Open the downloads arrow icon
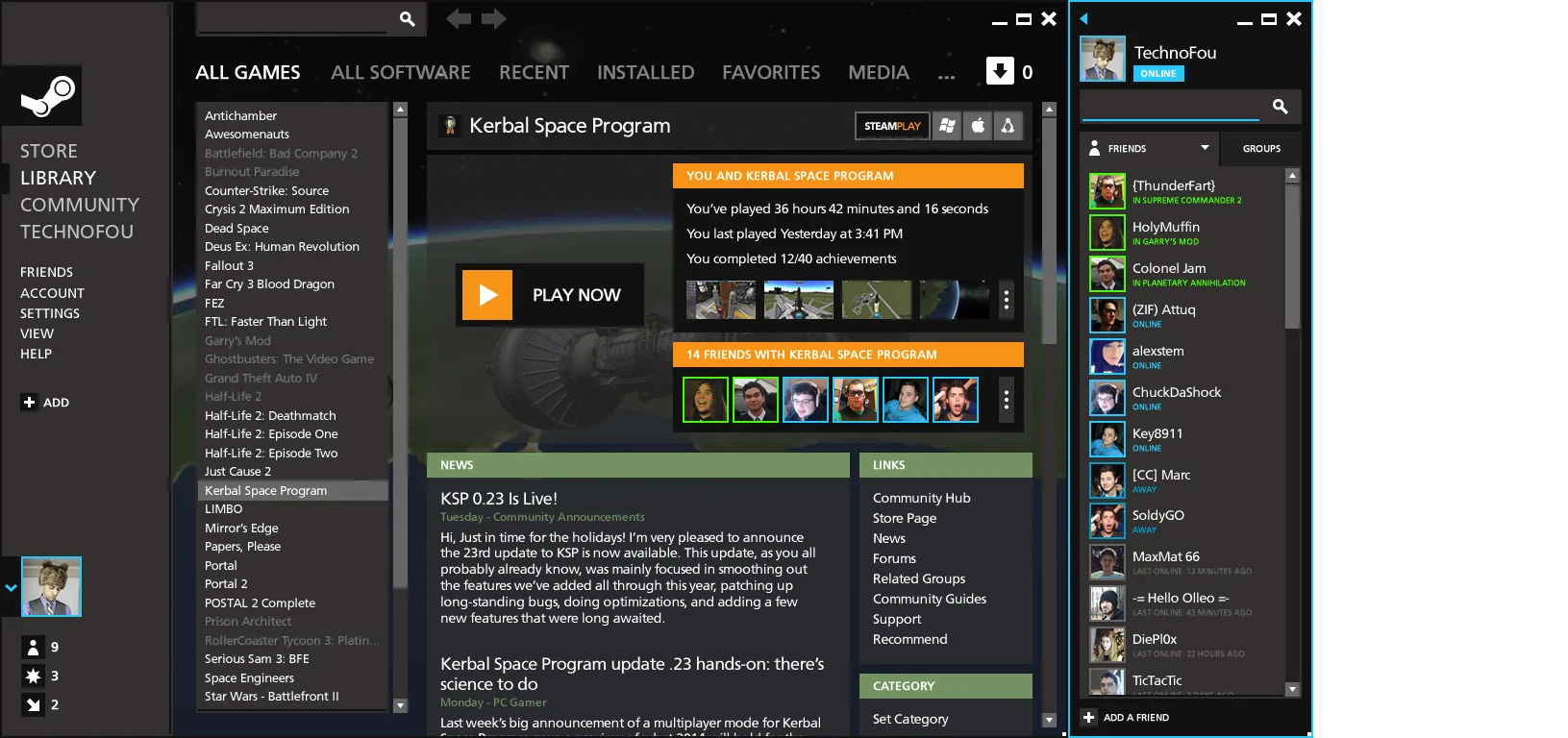Image resolution: width=1568 pixels, height=738 pixels. pos(1000,71)
